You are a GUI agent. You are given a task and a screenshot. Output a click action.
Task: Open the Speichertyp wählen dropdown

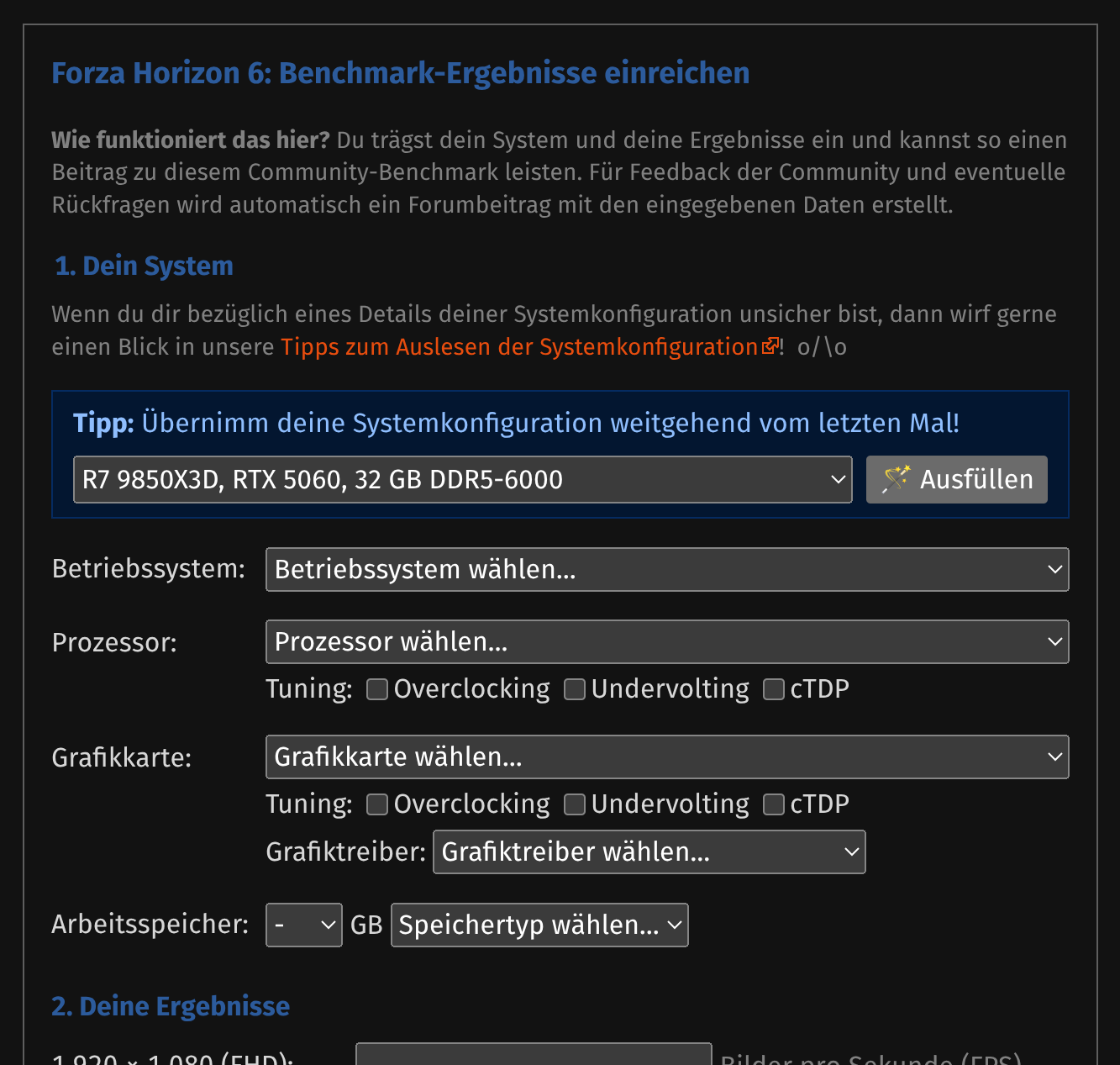pos(539,925)
